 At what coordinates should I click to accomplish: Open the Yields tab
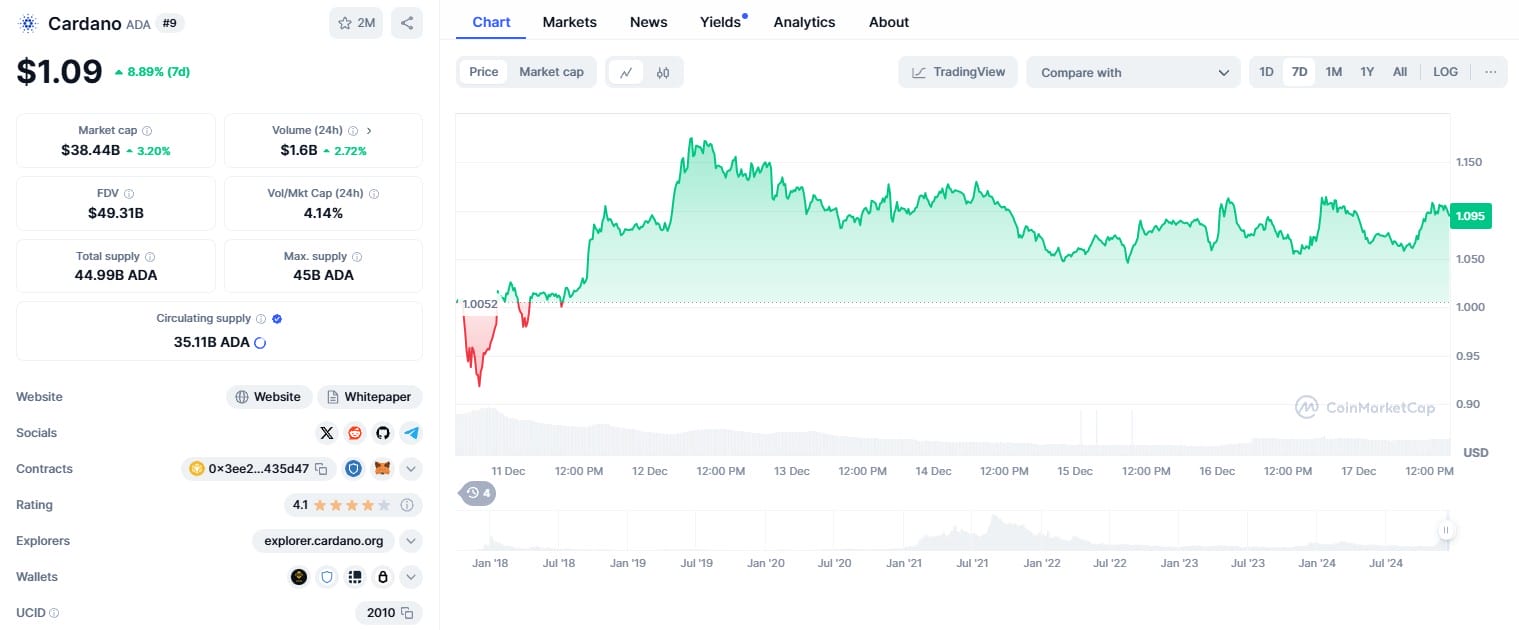721,22
